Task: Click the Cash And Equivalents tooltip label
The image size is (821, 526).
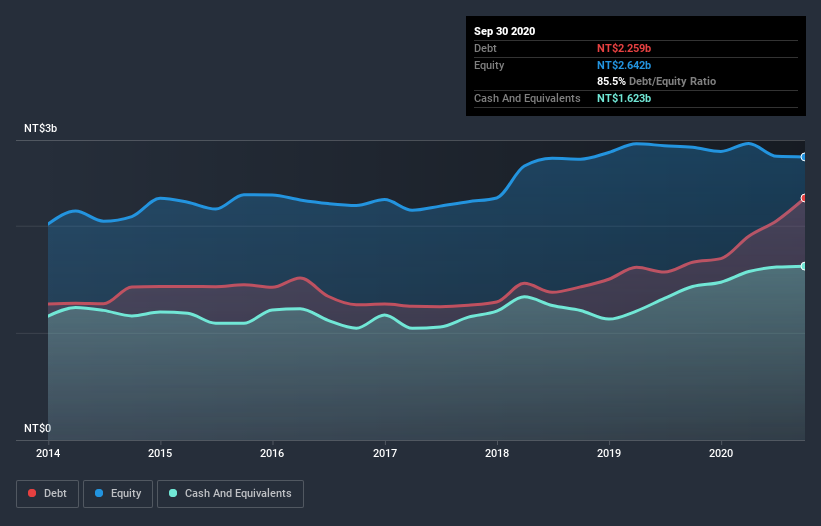Action: (x=527, y=98)
